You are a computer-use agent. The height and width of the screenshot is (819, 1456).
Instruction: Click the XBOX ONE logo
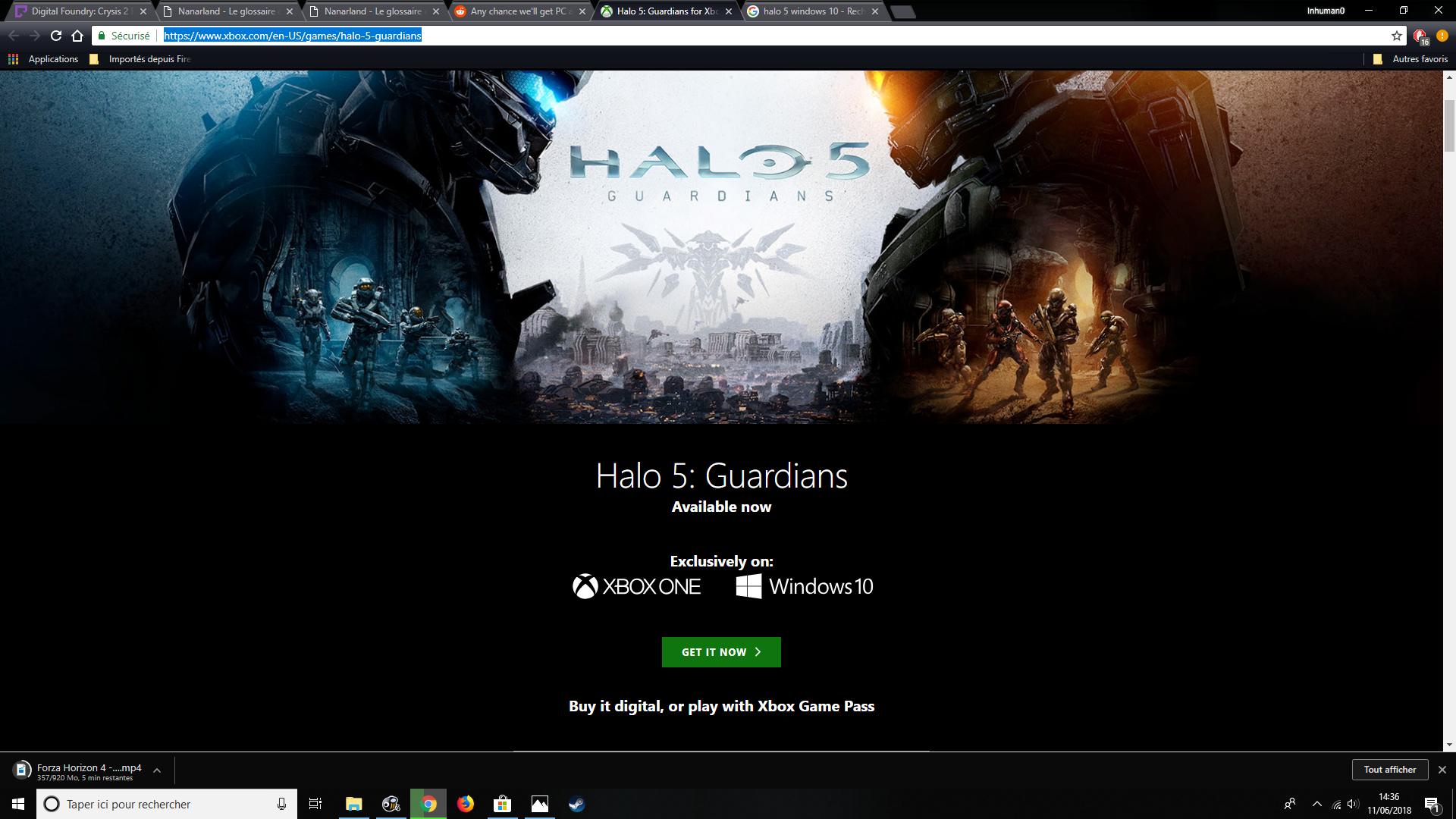point(637,586)
